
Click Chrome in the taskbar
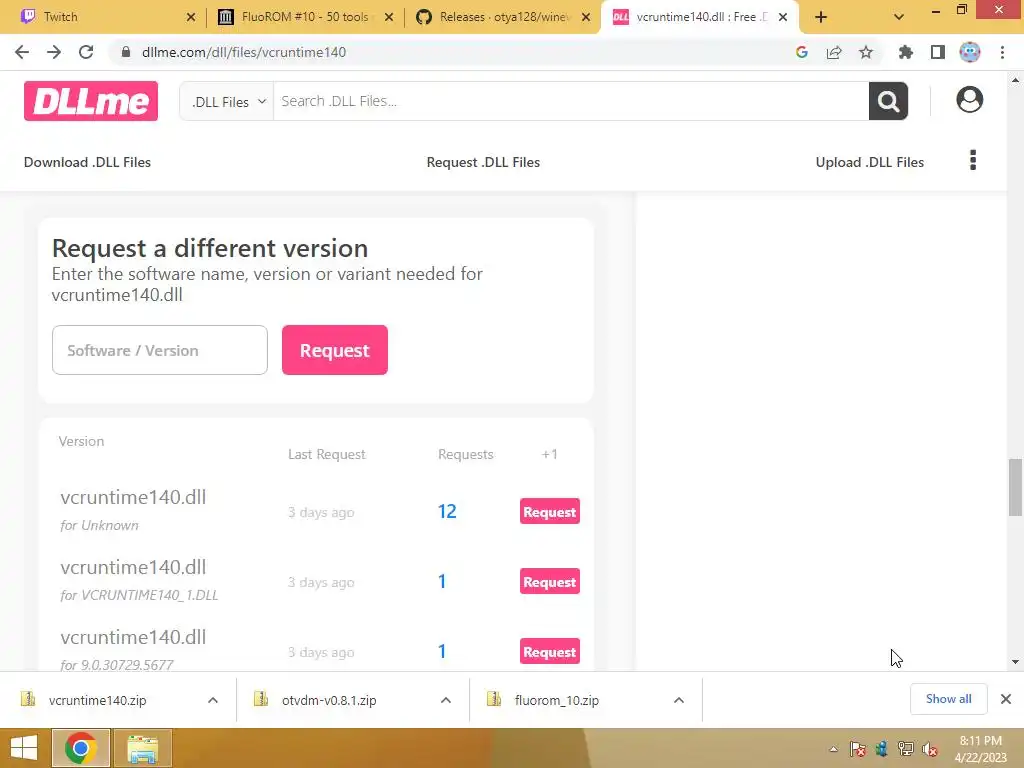click(80, 748)
